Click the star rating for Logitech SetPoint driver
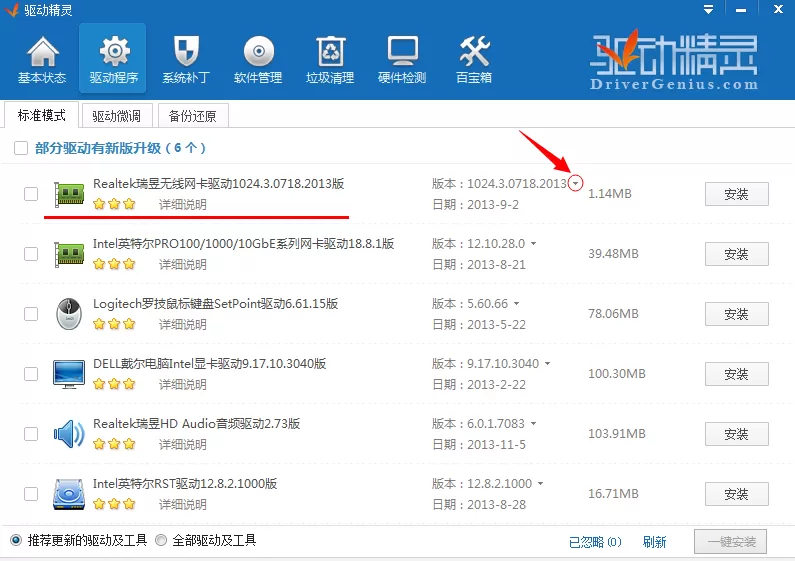Viewport: 795px width, 561px height. (115, 324)
